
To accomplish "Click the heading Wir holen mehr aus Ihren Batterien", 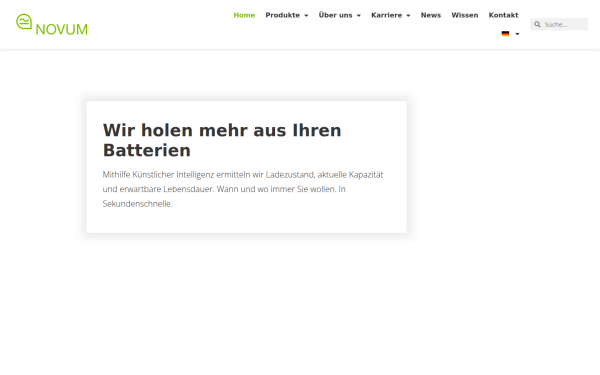I will point(222,140).
